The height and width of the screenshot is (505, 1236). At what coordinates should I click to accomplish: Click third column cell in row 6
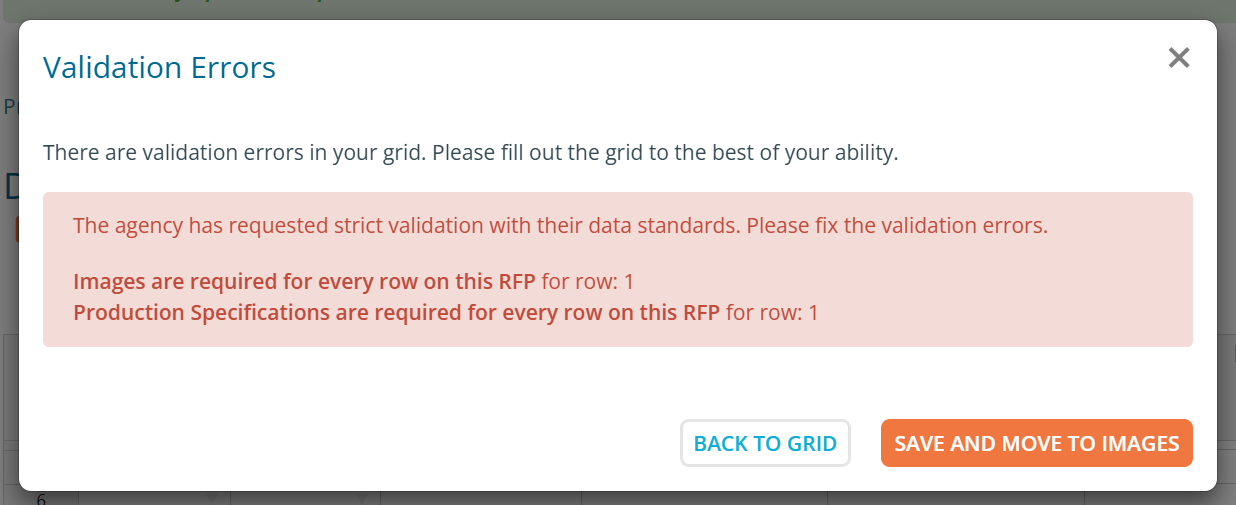click(x=481, y=498)
